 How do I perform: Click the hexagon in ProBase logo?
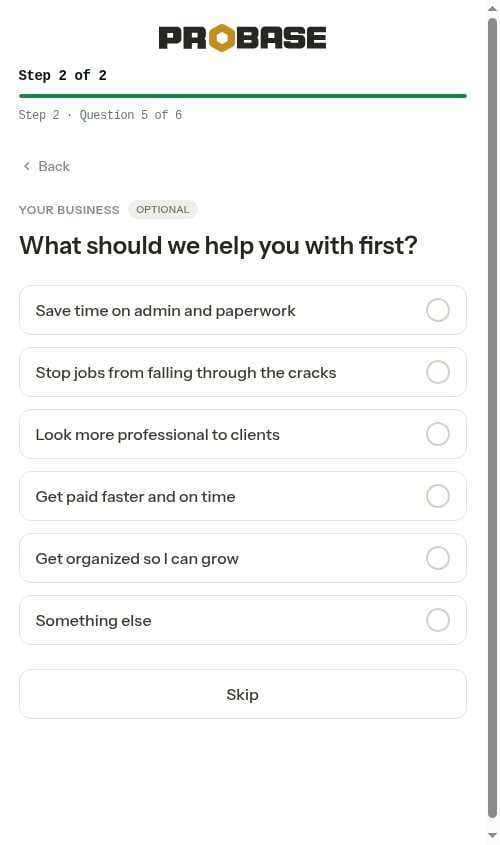[222, 38]
